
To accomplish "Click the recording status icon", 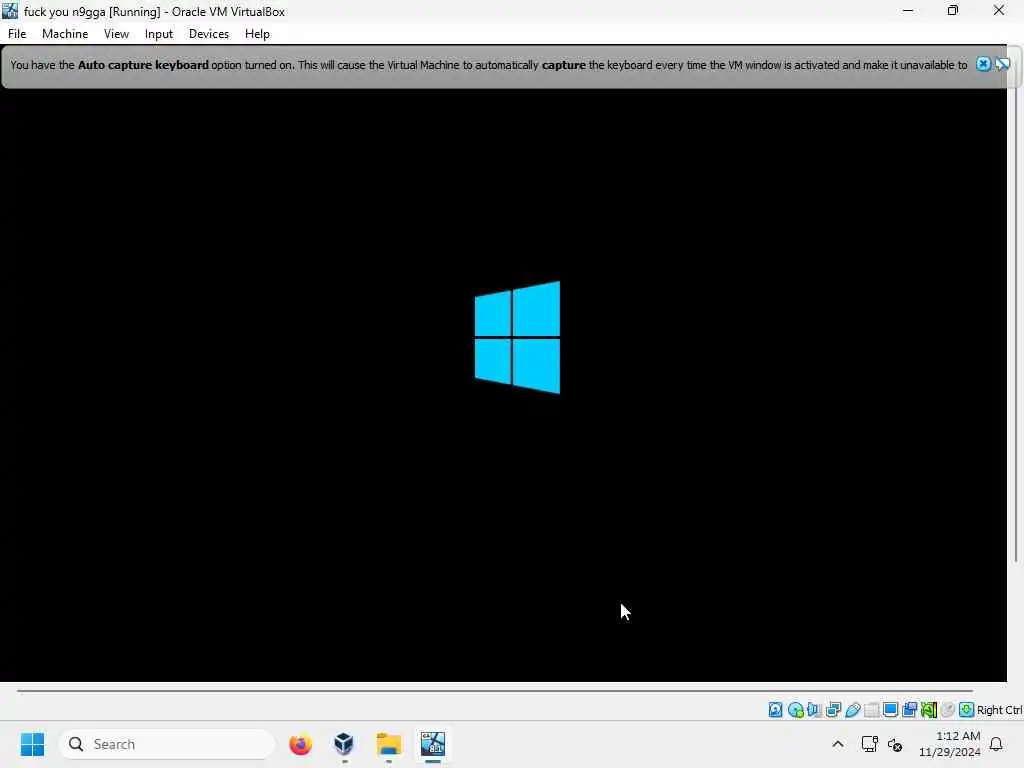I will click(909, 709).
